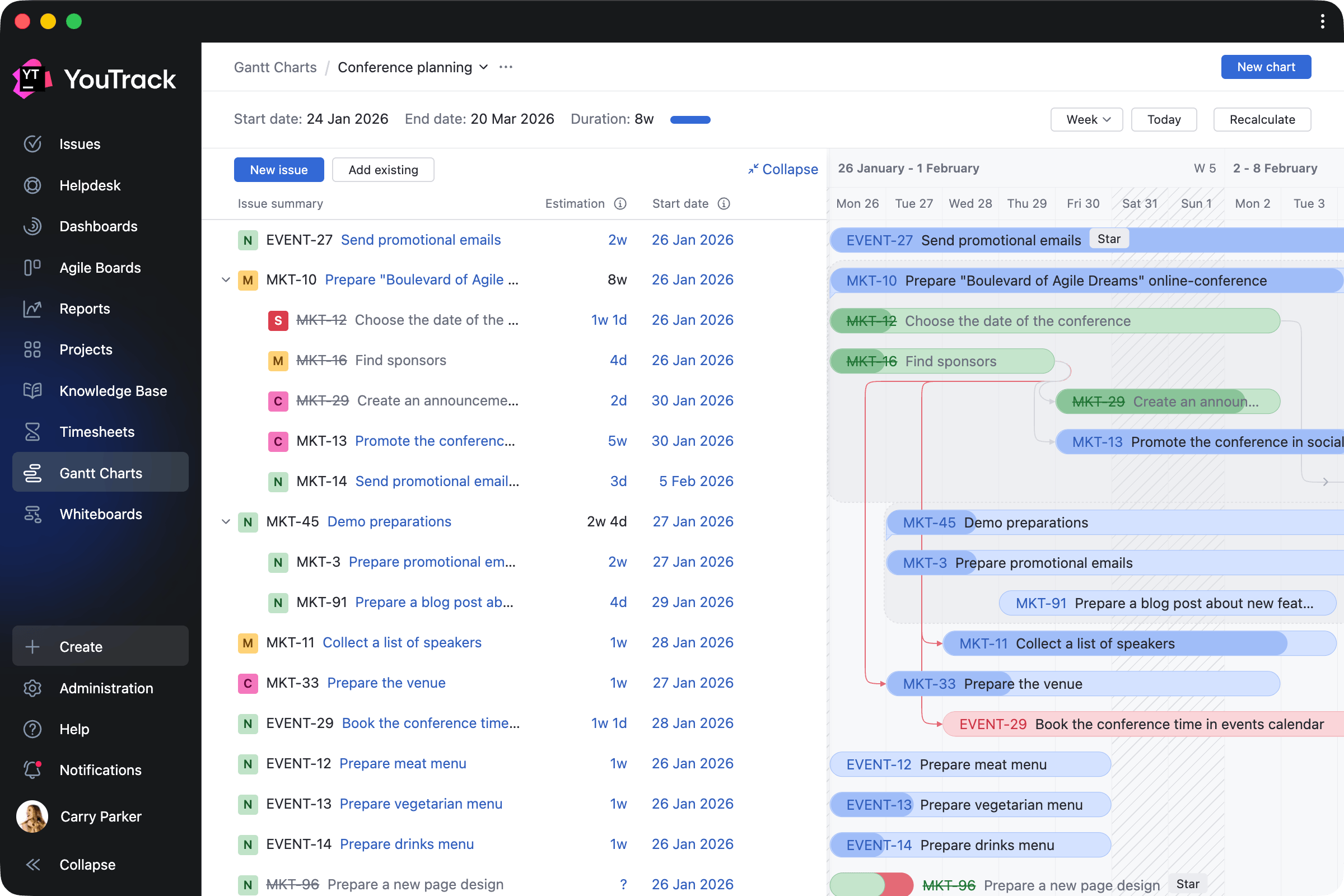This screenshot has width=1344, height=896.
Task: Open the Create menu item
Action: [101, 646]
